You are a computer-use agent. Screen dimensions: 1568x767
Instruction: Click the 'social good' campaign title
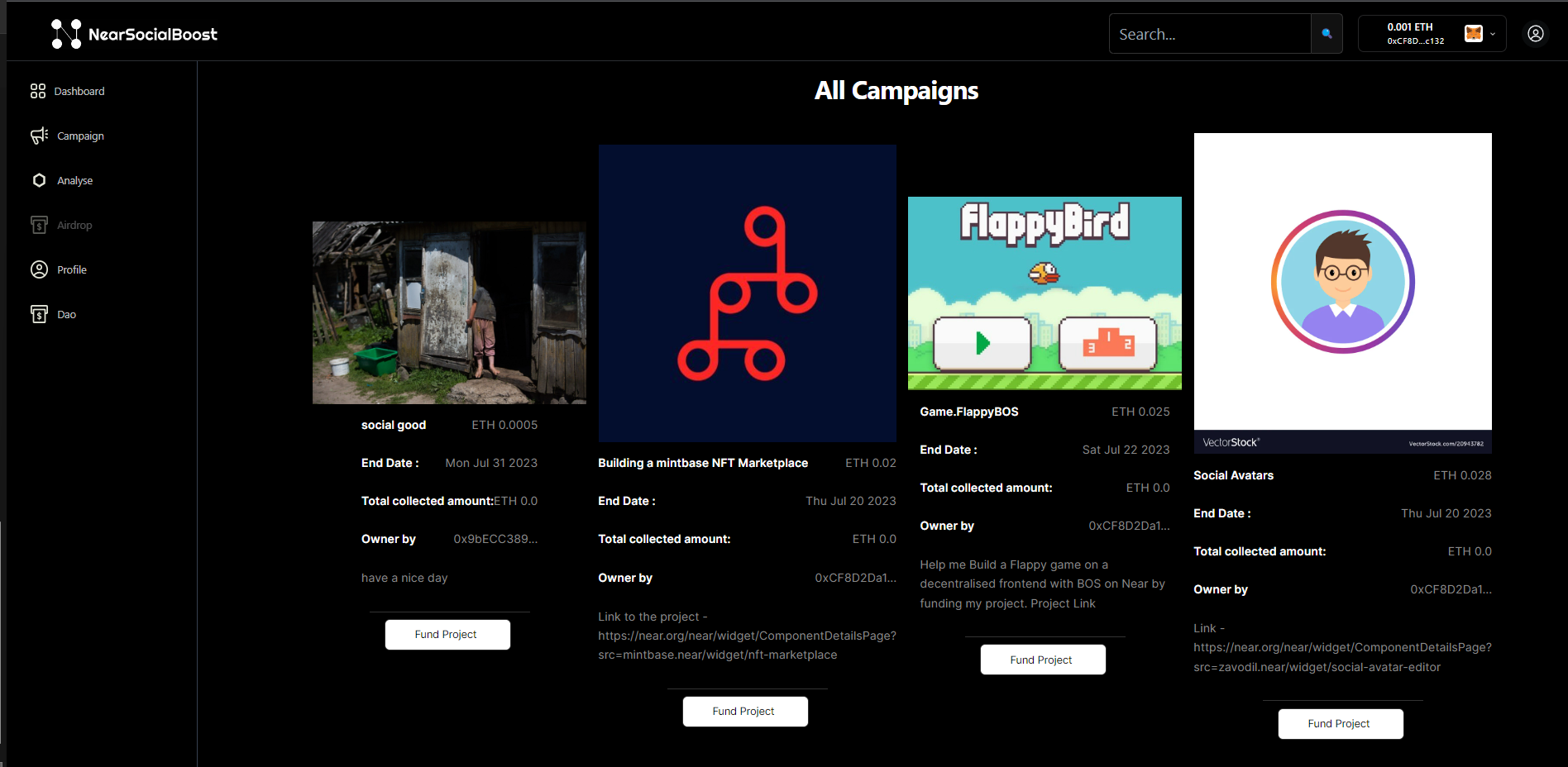[x=394, y=425]
